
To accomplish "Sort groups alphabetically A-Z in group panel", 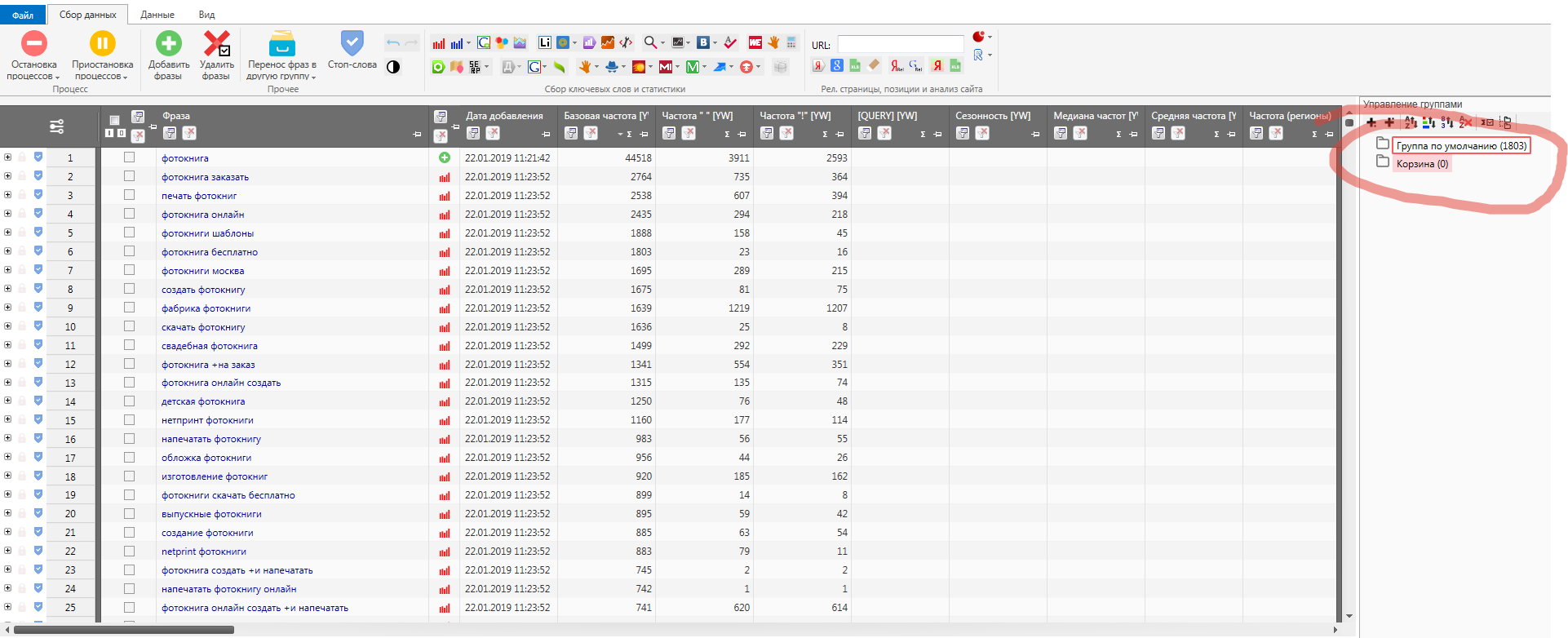I will [x=1411, y=122].
